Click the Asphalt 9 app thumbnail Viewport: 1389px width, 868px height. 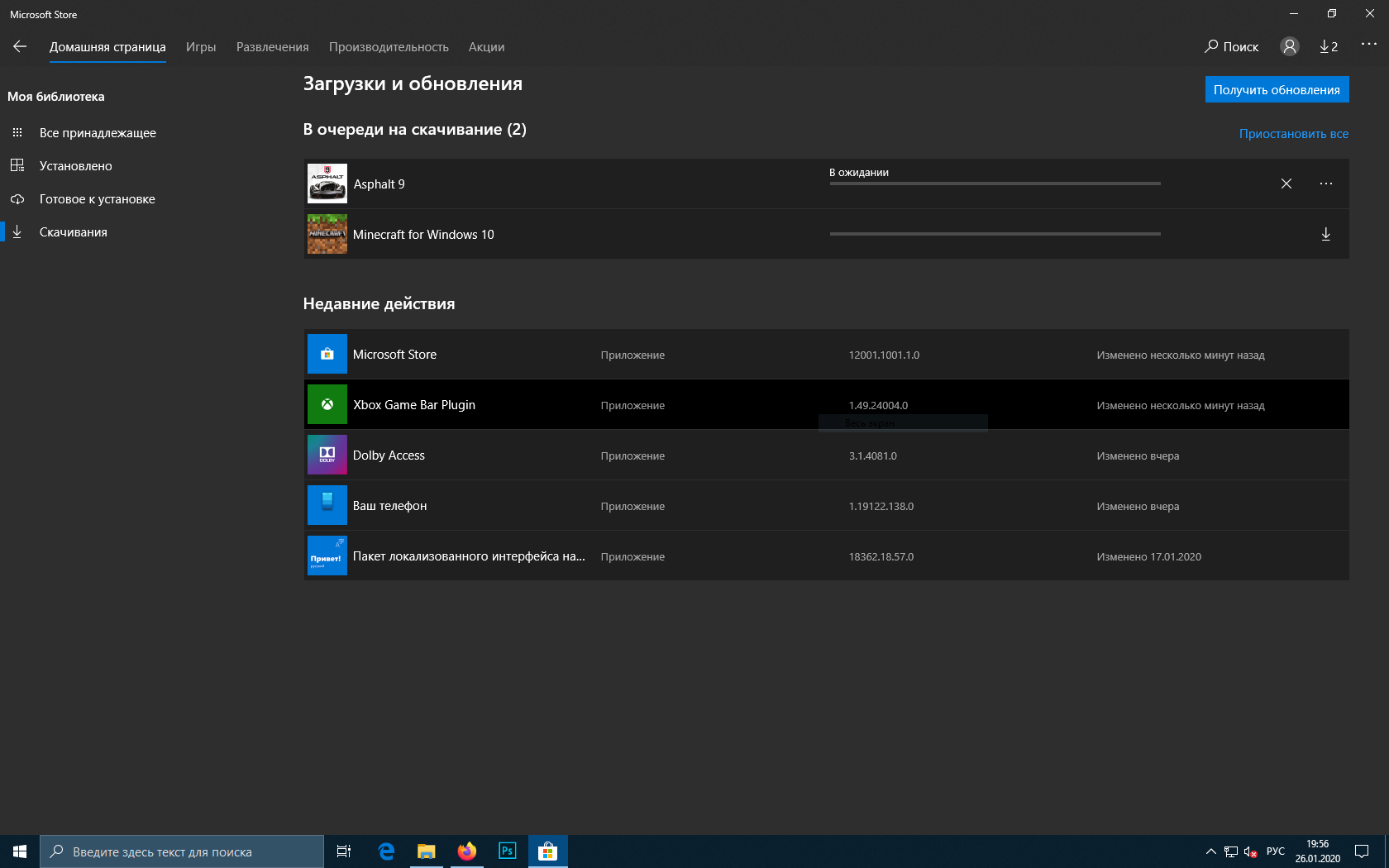point(327,184)
